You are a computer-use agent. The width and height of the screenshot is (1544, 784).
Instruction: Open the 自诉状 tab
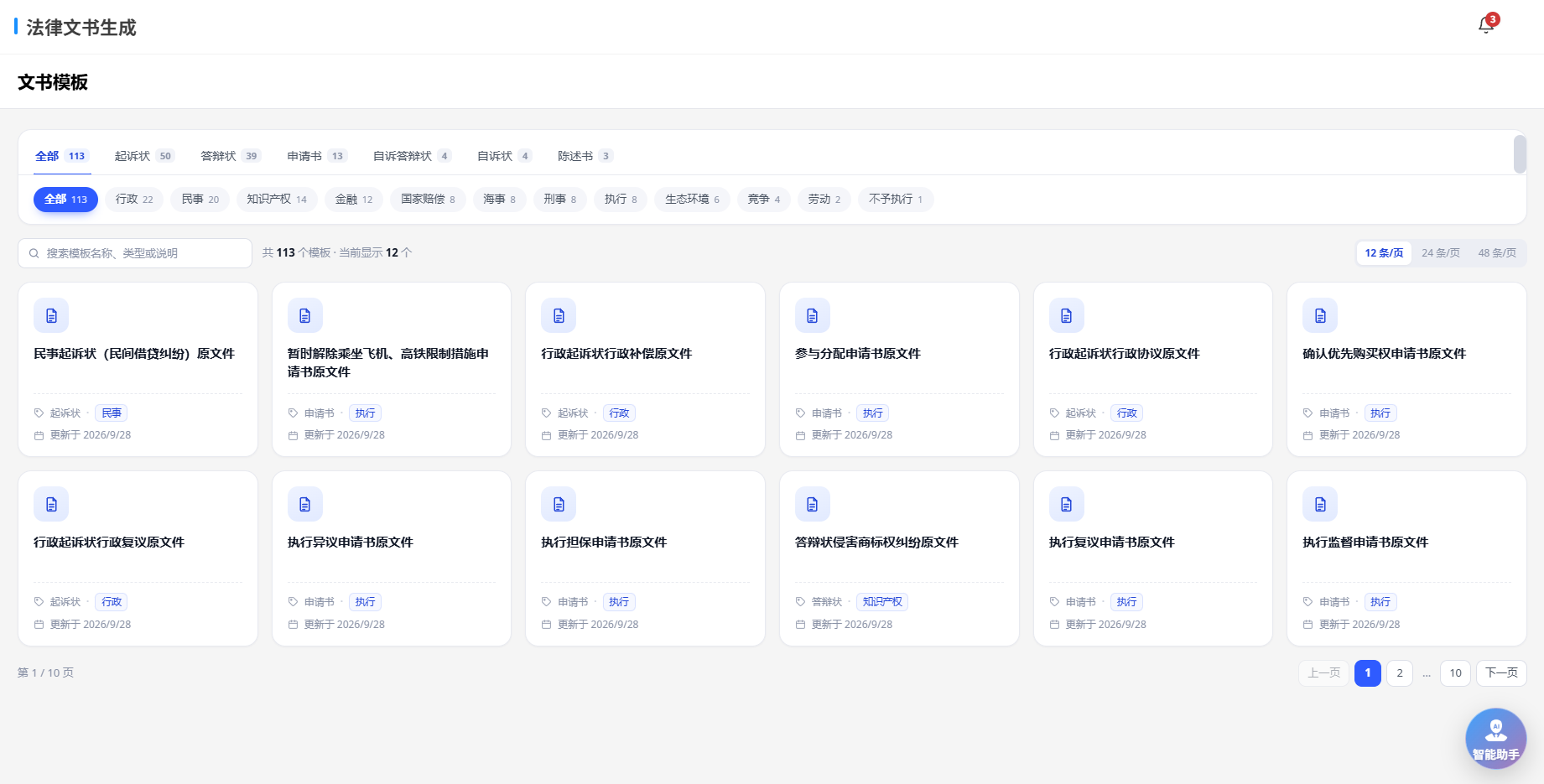(x=504, y=156)
